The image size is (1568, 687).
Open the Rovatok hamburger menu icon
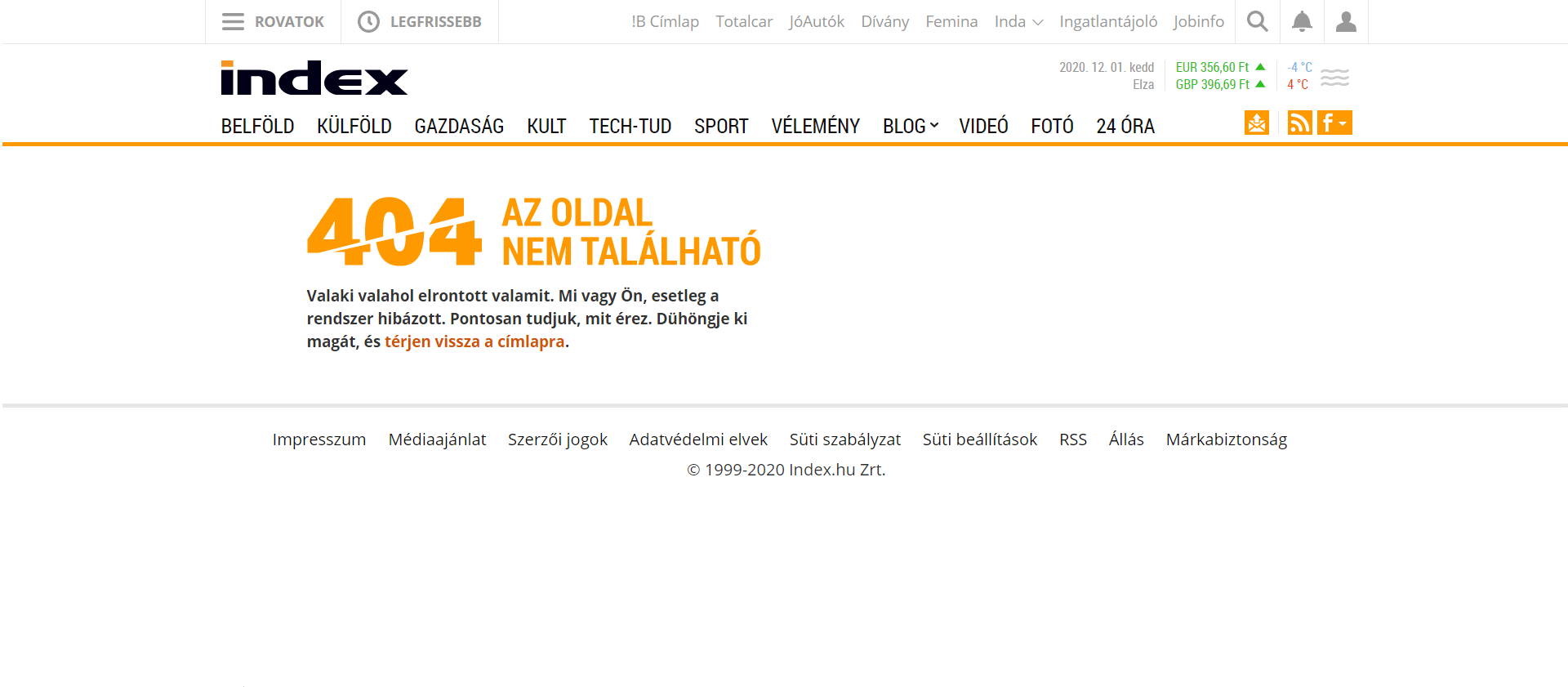pos(233,22)
